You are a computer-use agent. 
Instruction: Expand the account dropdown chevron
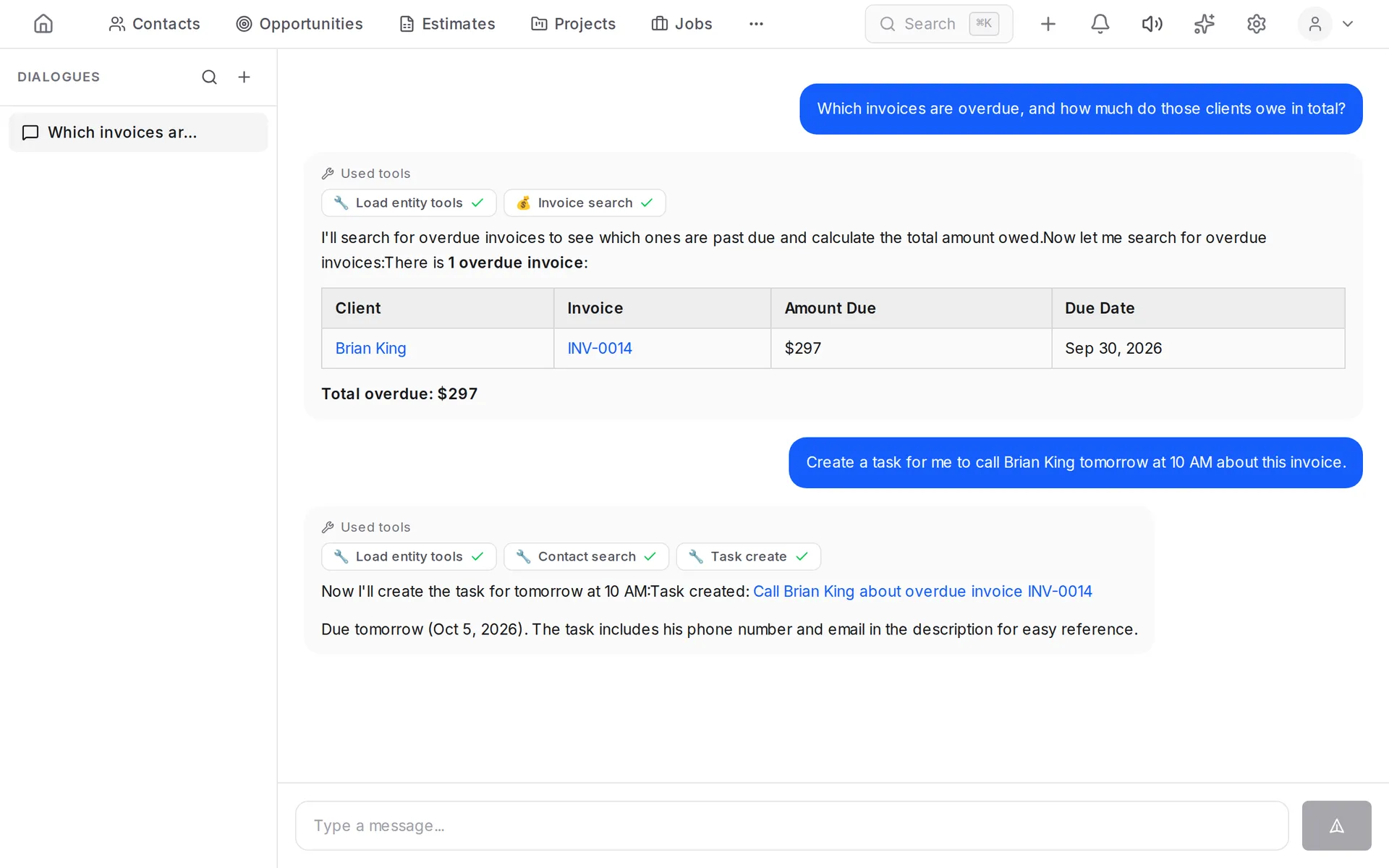(x=1348, y=24)
